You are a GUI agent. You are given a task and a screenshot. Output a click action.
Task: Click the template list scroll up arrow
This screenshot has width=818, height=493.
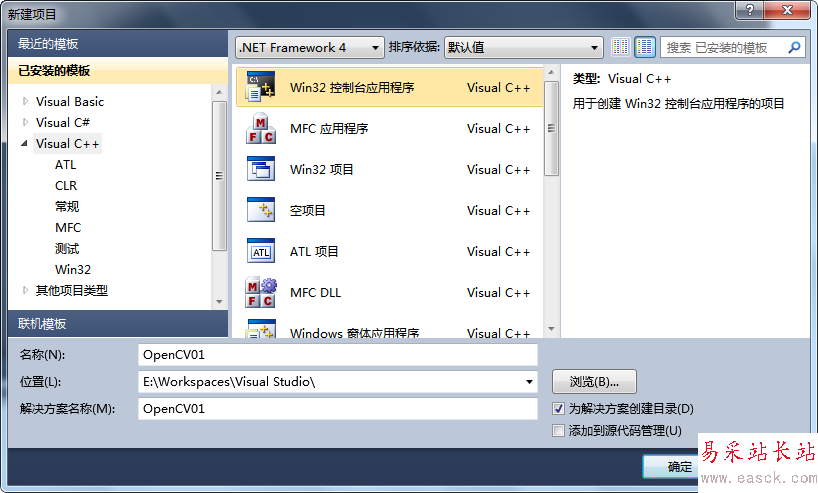(551, 71)
